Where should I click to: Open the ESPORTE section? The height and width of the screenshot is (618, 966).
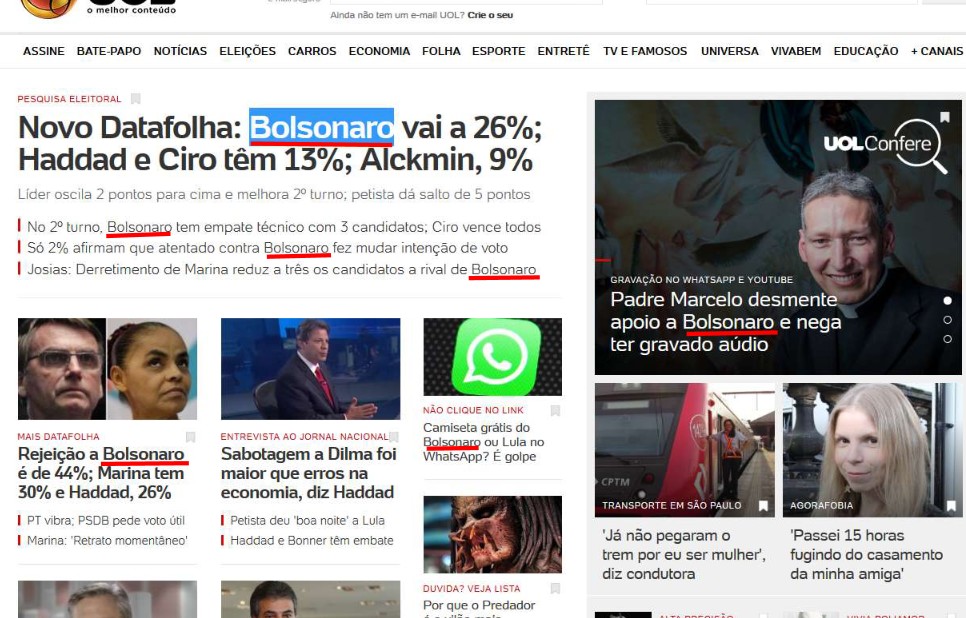[498, 51]
